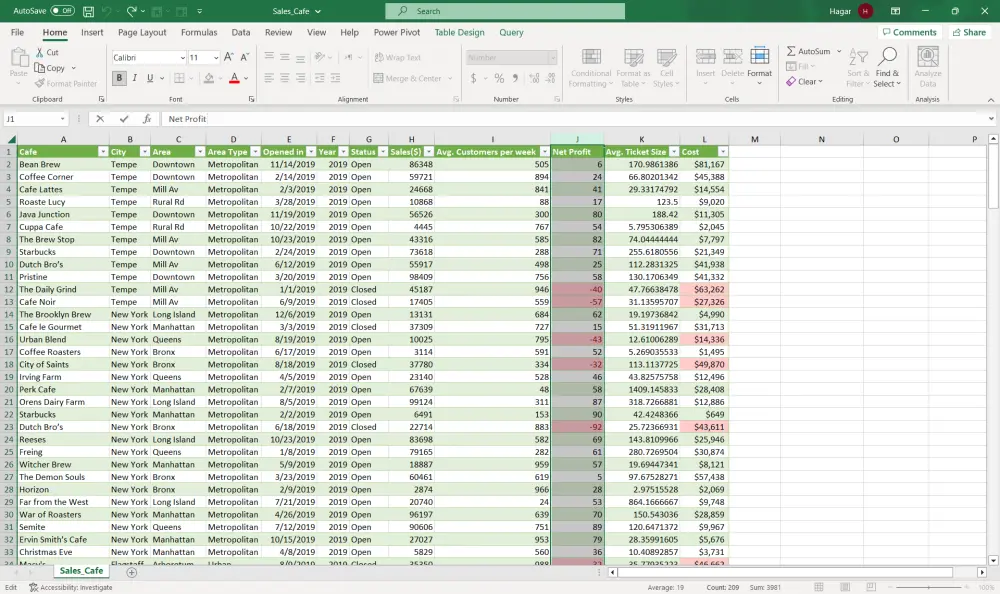The width and height of the screenshot is (1000, 594).
Task: Click Decrease Font Size icon
Action: (x=244, y=57)
